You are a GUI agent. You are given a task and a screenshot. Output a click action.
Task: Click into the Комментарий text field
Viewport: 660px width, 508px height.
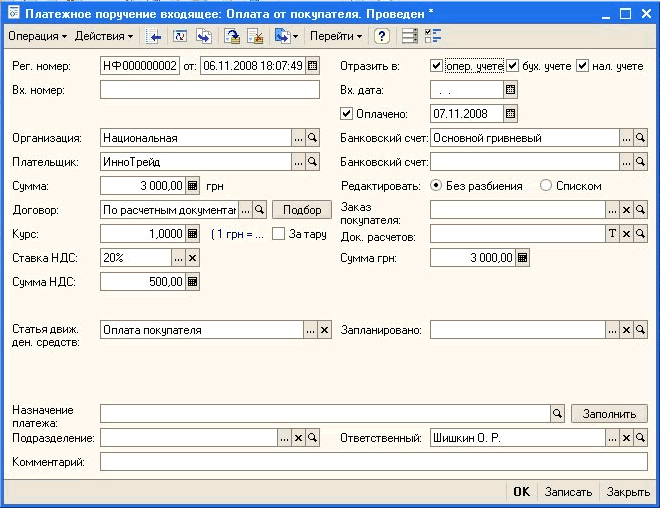coord(373,462)
